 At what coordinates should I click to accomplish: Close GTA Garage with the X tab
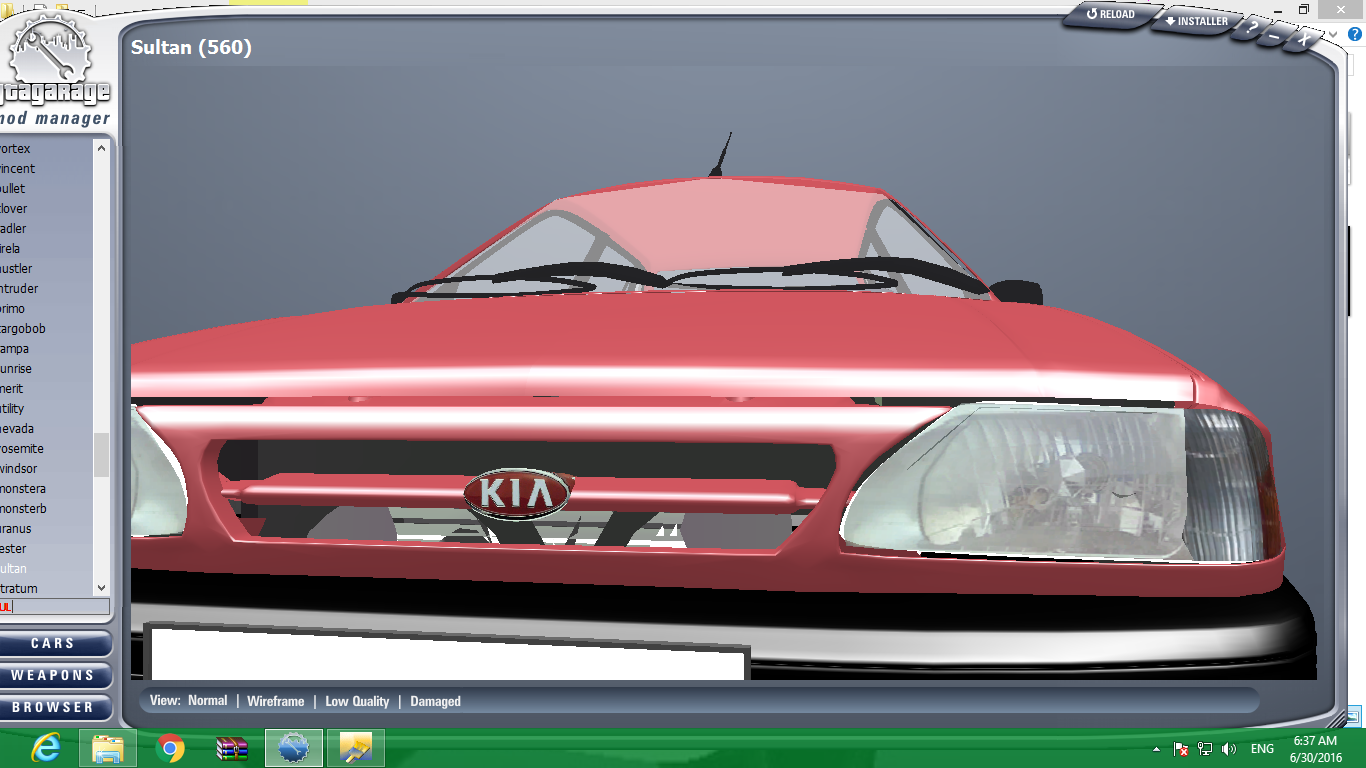1302,41
